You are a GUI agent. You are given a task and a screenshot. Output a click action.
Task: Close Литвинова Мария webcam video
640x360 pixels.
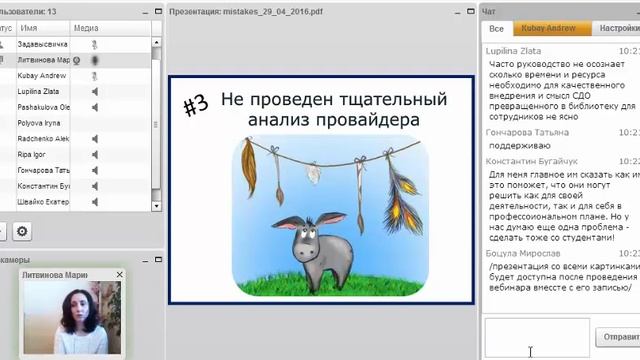coord(120,275)
